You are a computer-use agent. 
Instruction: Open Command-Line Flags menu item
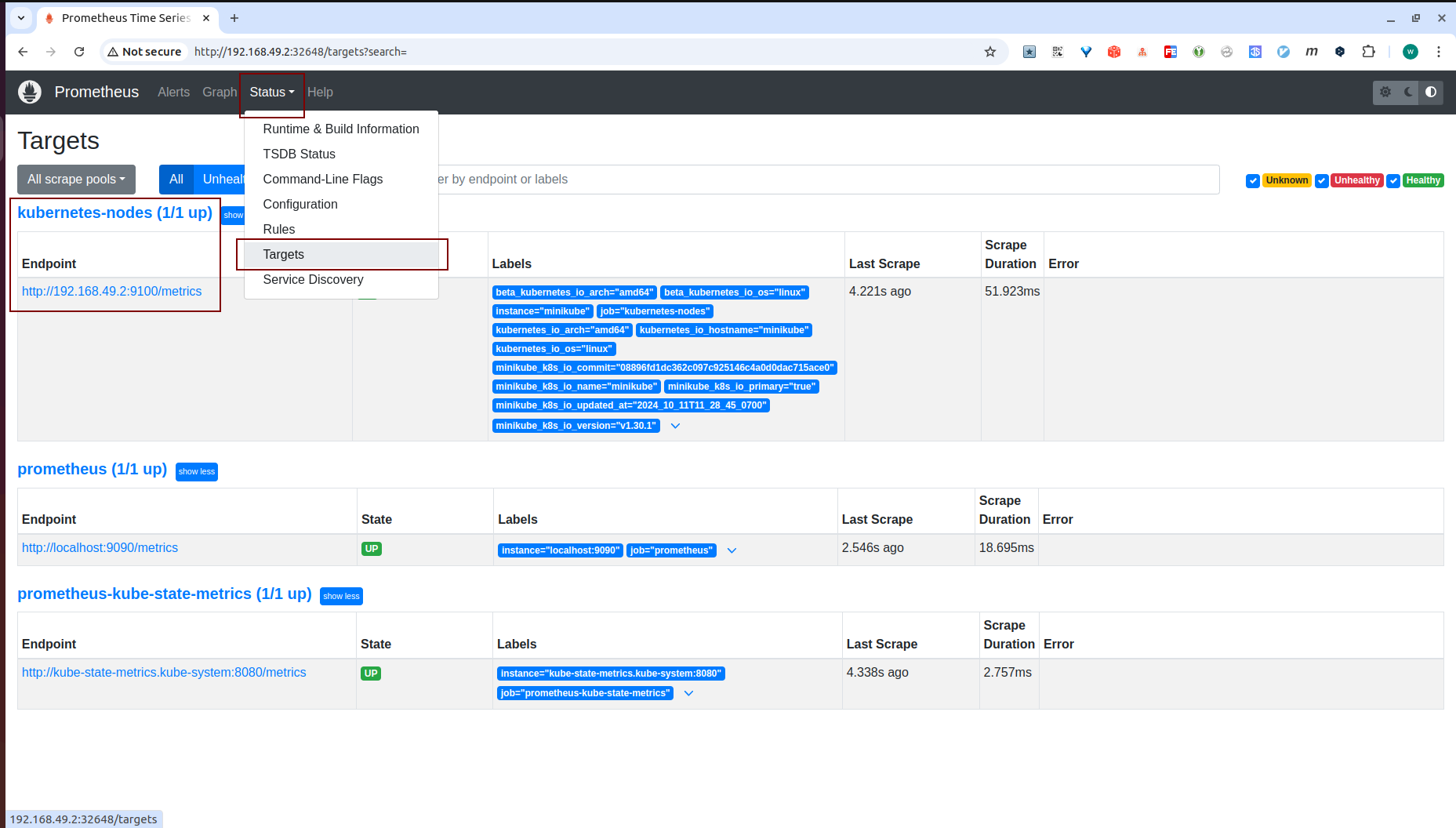coord(341,179)
